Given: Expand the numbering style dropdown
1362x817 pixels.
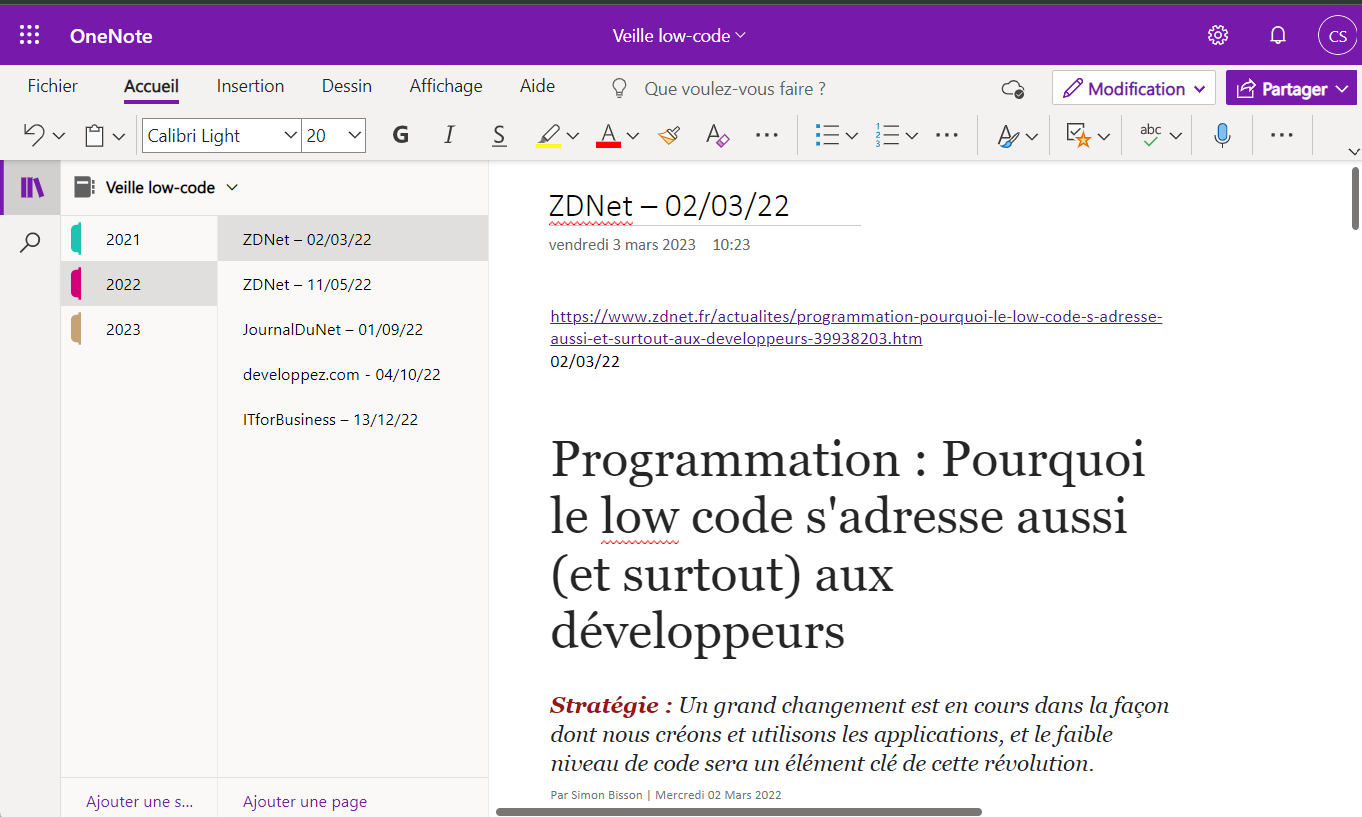Looking at the screenshot, I should click(912, 136).
